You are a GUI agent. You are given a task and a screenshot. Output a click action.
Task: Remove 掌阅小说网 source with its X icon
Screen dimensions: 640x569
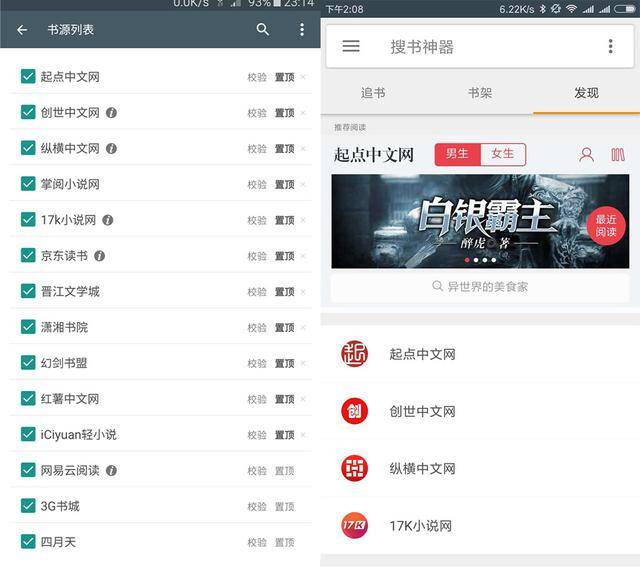coord(303,184)
